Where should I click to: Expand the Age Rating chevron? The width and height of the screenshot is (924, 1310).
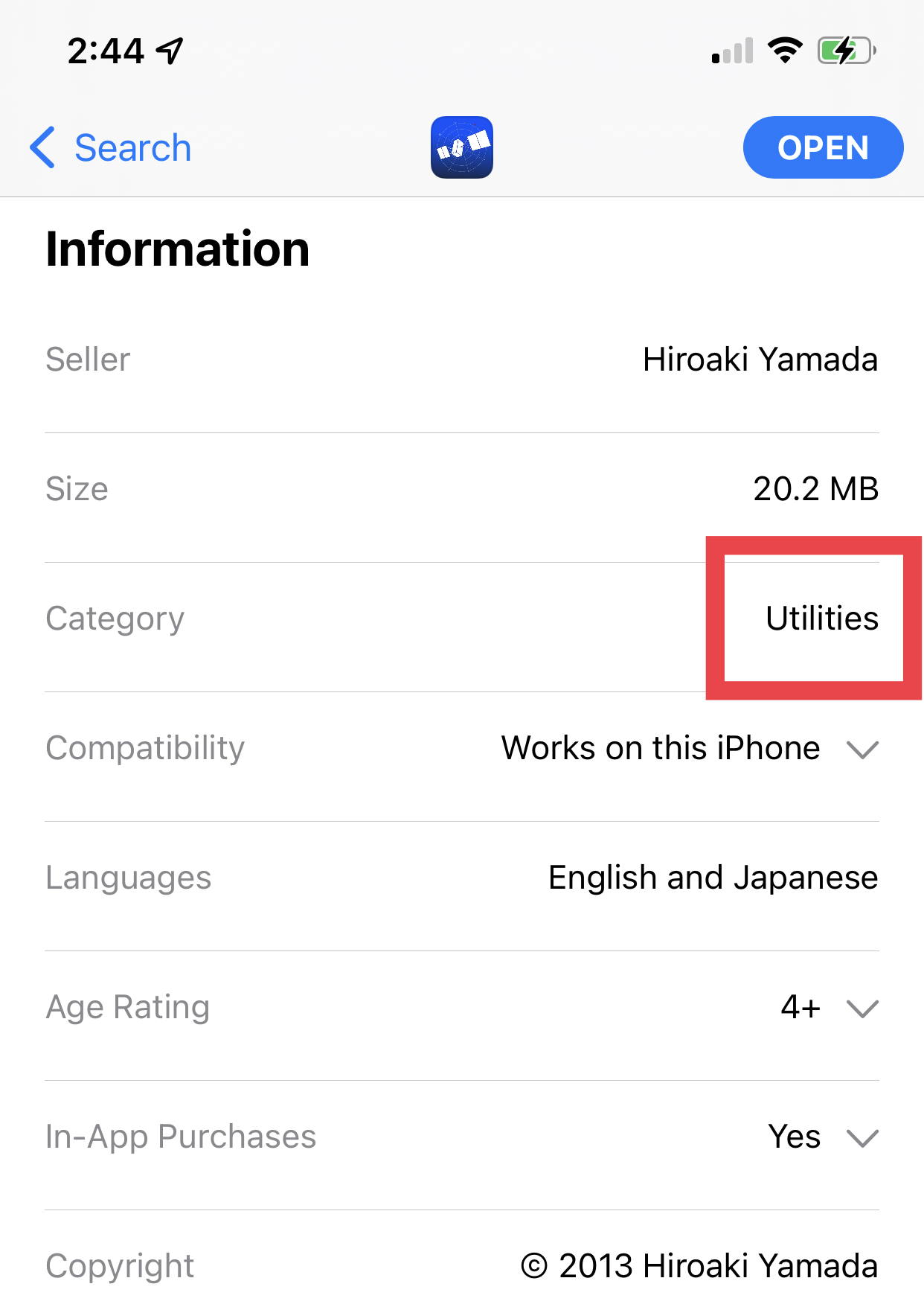[863, 1008]
